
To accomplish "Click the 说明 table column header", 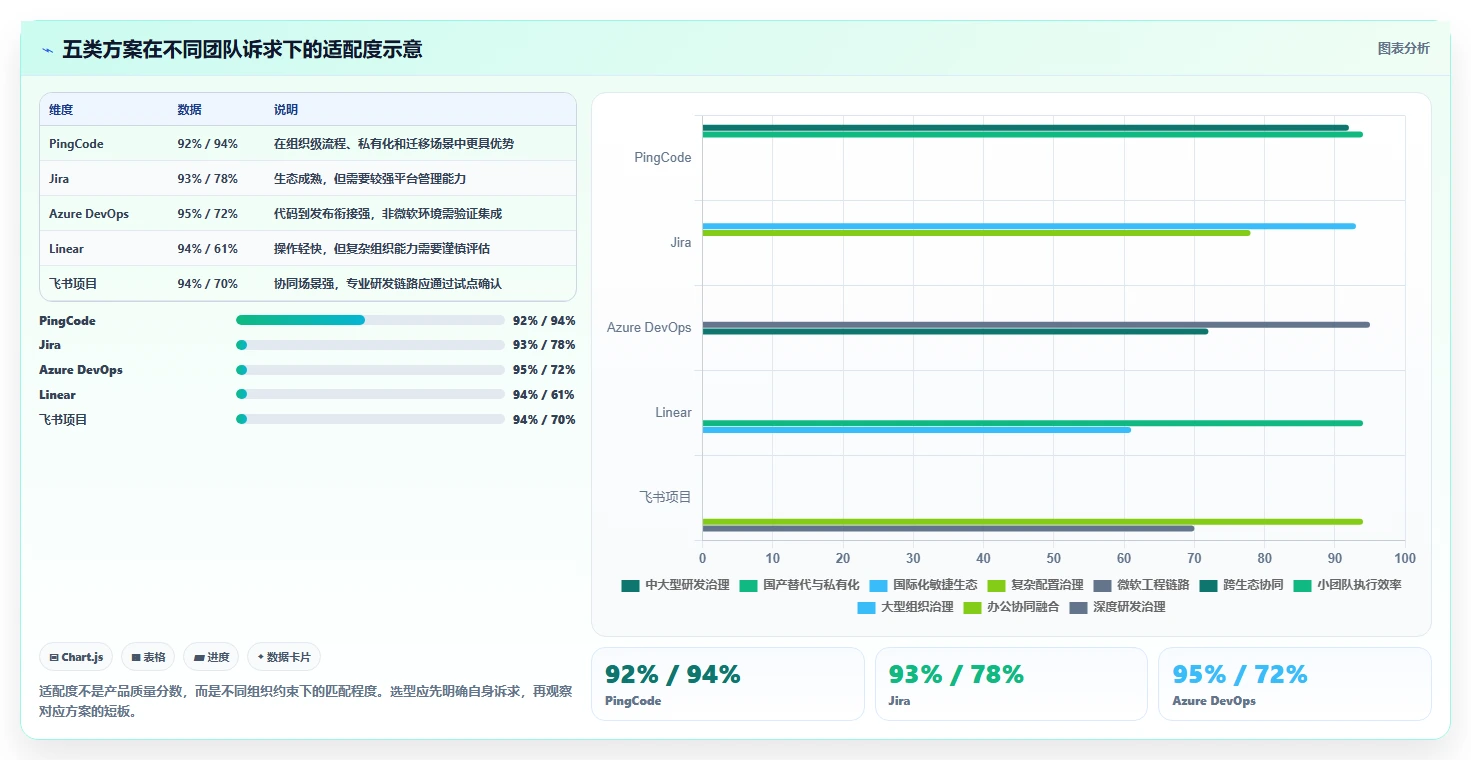I will pyautogui.click(x=286, y=110).
